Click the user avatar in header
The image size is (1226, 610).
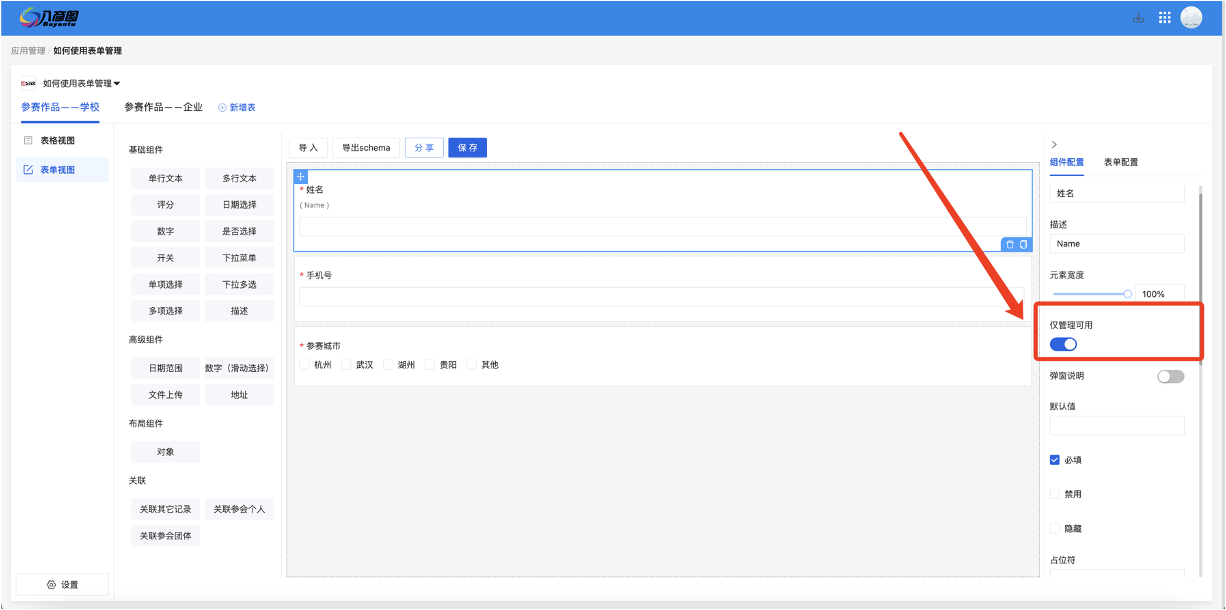(1191, 17)
